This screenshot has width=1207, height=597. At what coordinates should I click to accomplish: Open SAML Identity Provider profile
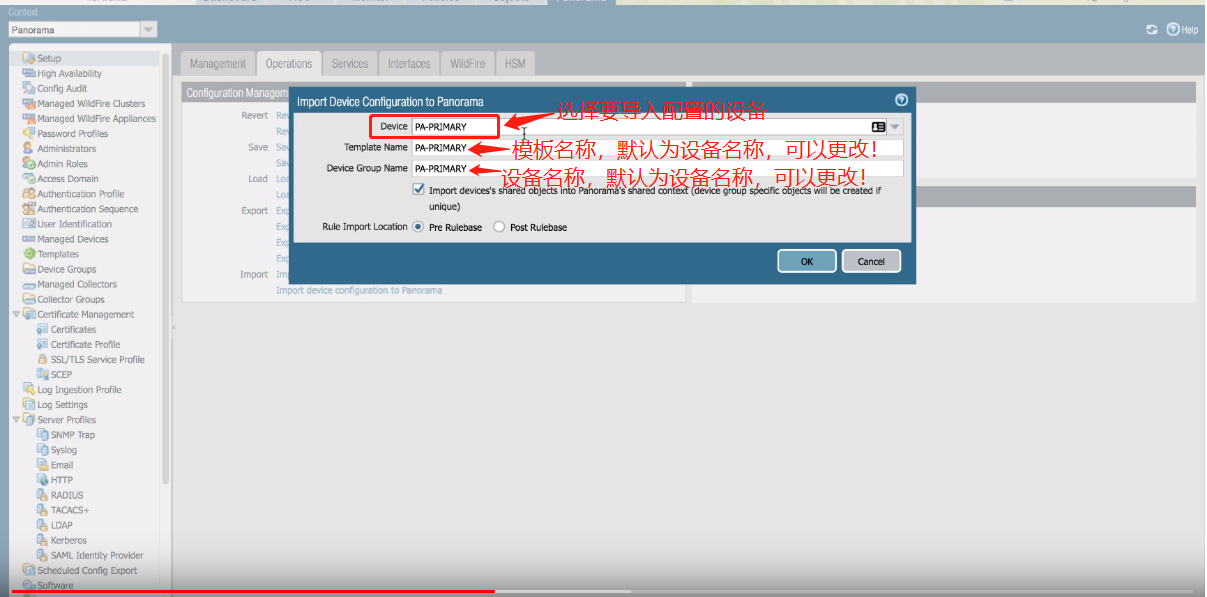(97, 555)
